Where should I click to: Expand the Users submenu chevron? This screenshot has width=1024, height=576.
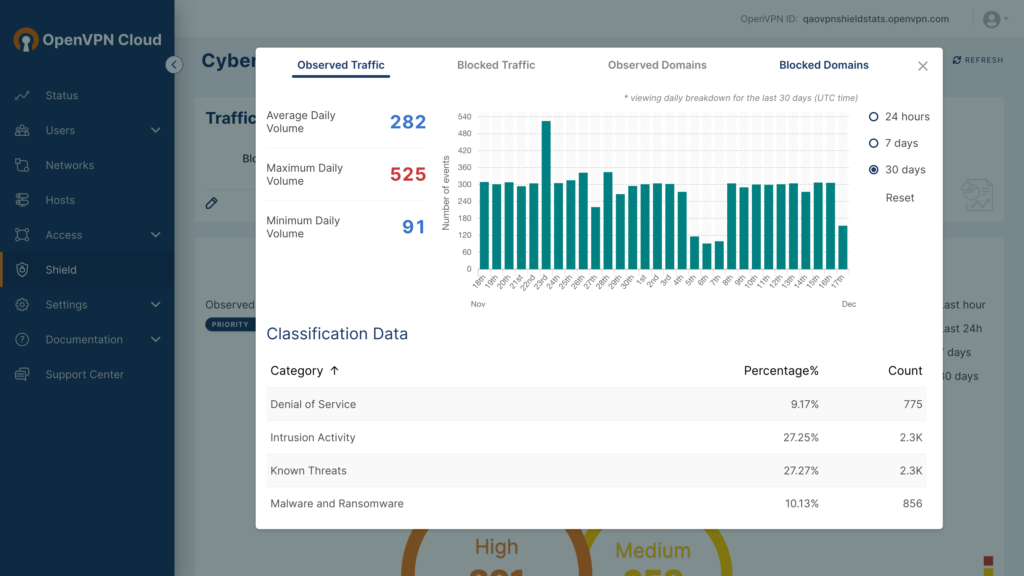pyautogui.click(x=155, y=130)
